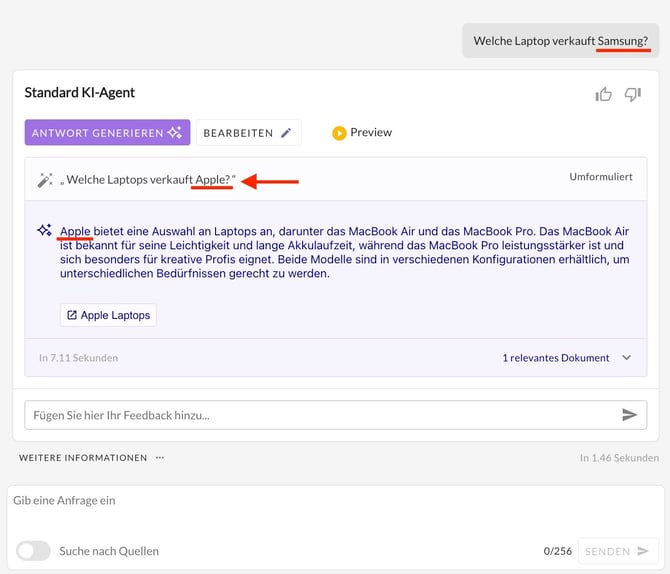Viewport: 670px width, 574px height.
Task: Focus the Gib eine Anfrage ein field
Action: point(330,500)
